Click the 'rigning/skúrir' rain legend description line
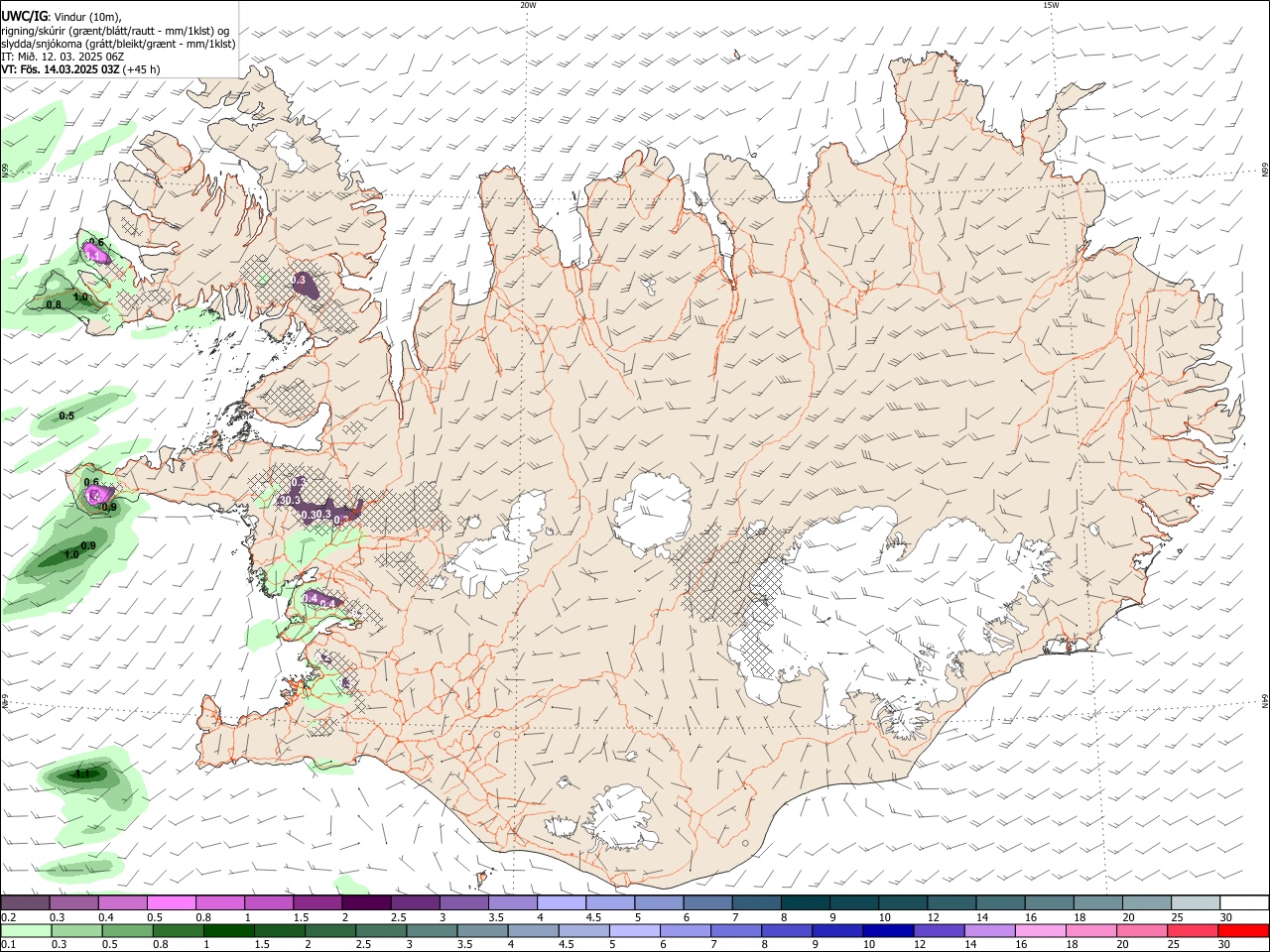The image size is (1270, 952). tap(115, 30)
